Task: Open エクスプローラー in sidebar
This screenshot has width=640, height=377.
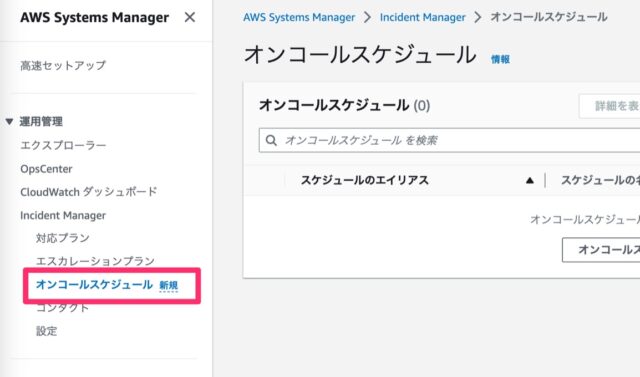Action: pos(63,145)
